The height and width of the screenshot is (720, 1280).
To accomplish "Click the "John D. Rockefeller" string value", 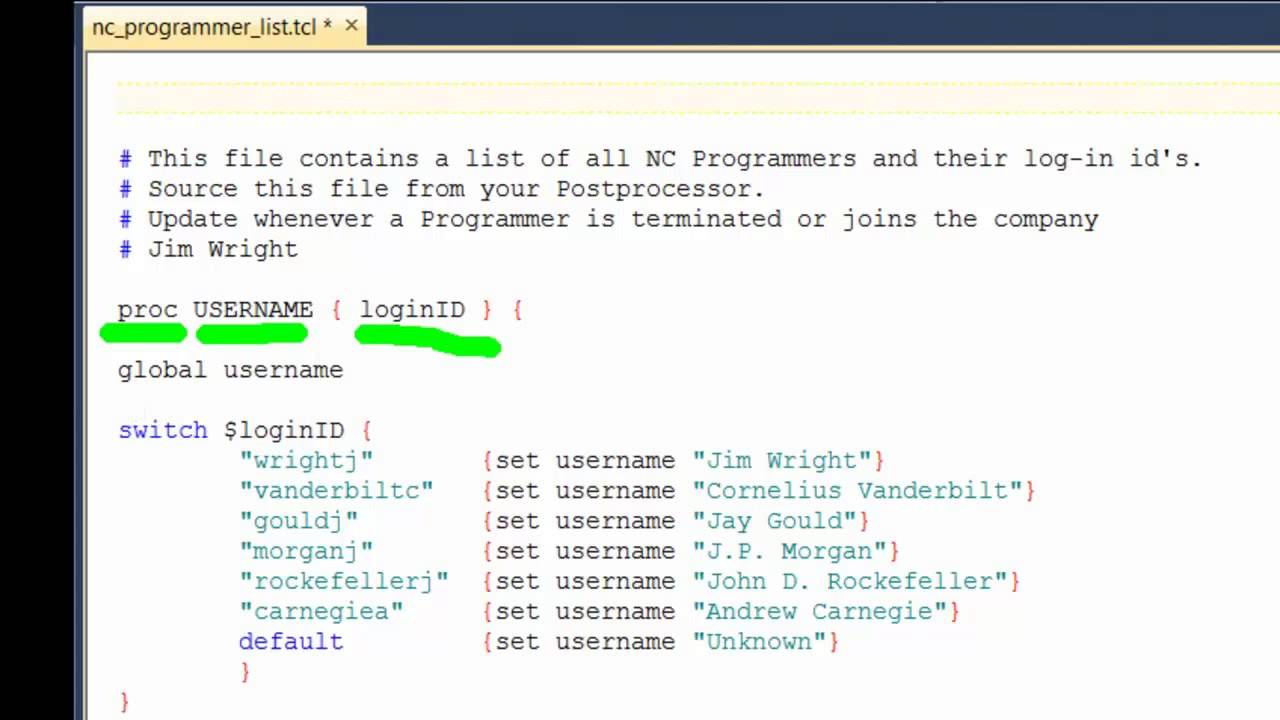I will tap(850, 581).
